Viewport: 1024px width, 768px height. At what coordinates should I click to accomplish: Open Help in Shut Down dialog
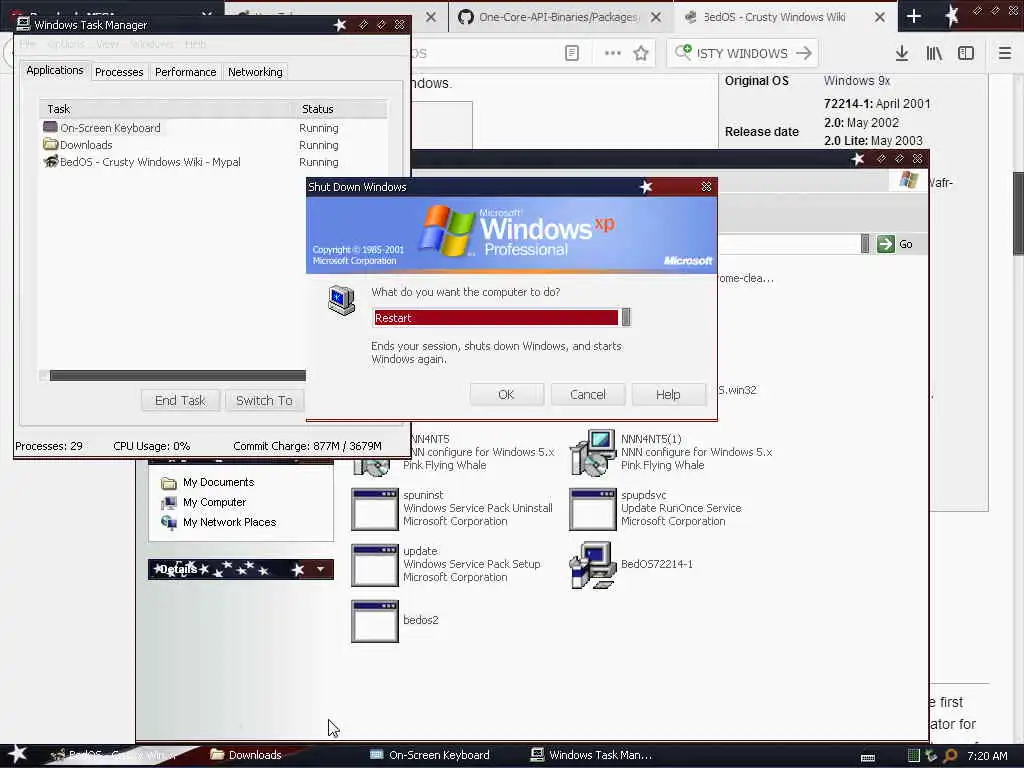[668, 394]
